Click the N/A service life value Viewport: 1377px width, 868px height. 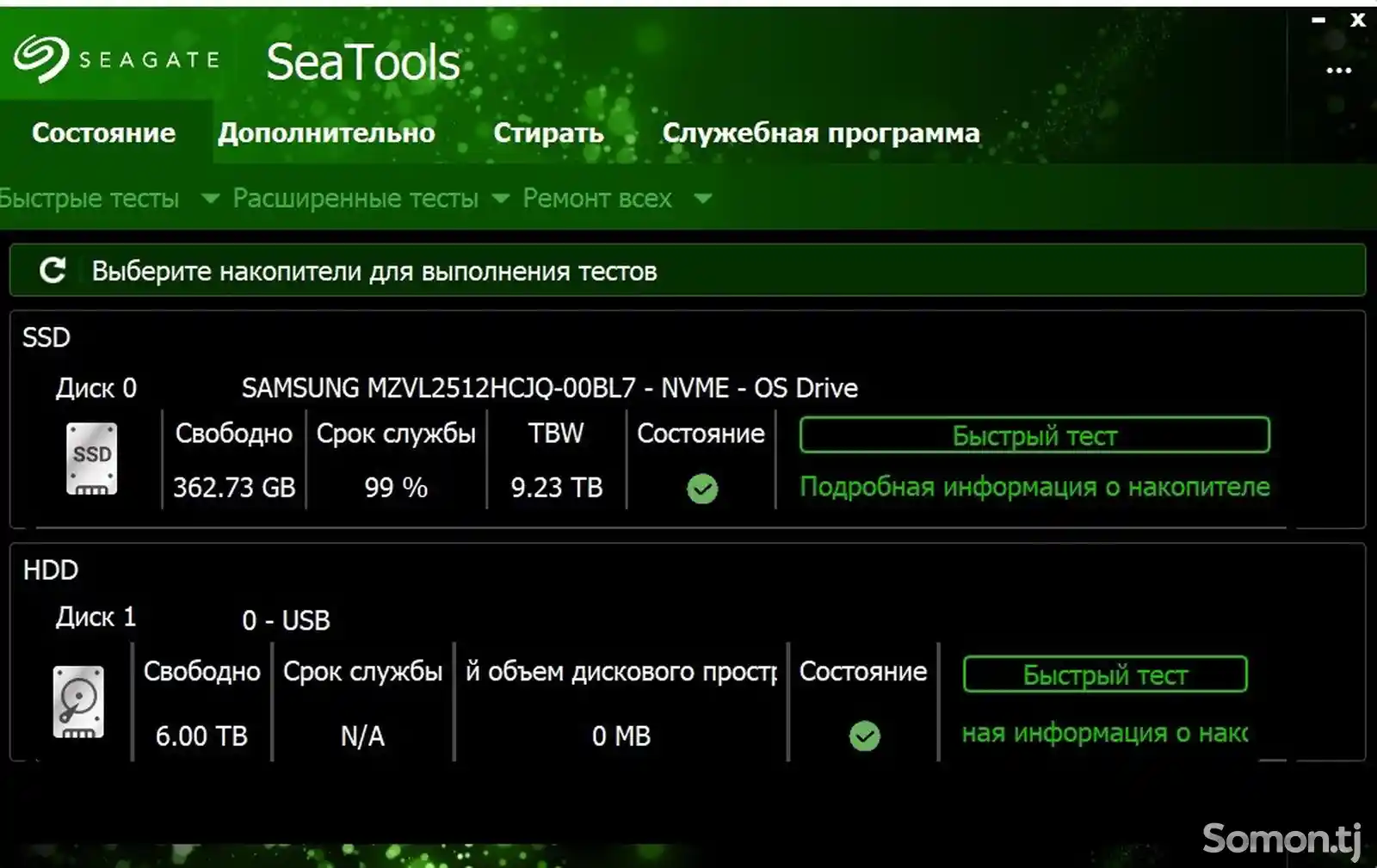[x=362, y=736]
